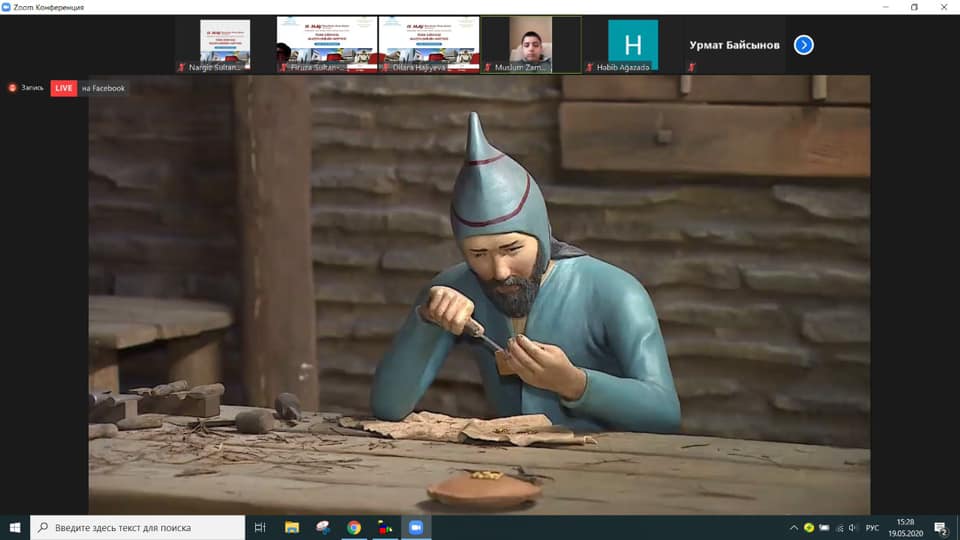The height and width of the screenshot is (540, 960).
Task: Click the shared animation video area
Action: click(479, 294)
